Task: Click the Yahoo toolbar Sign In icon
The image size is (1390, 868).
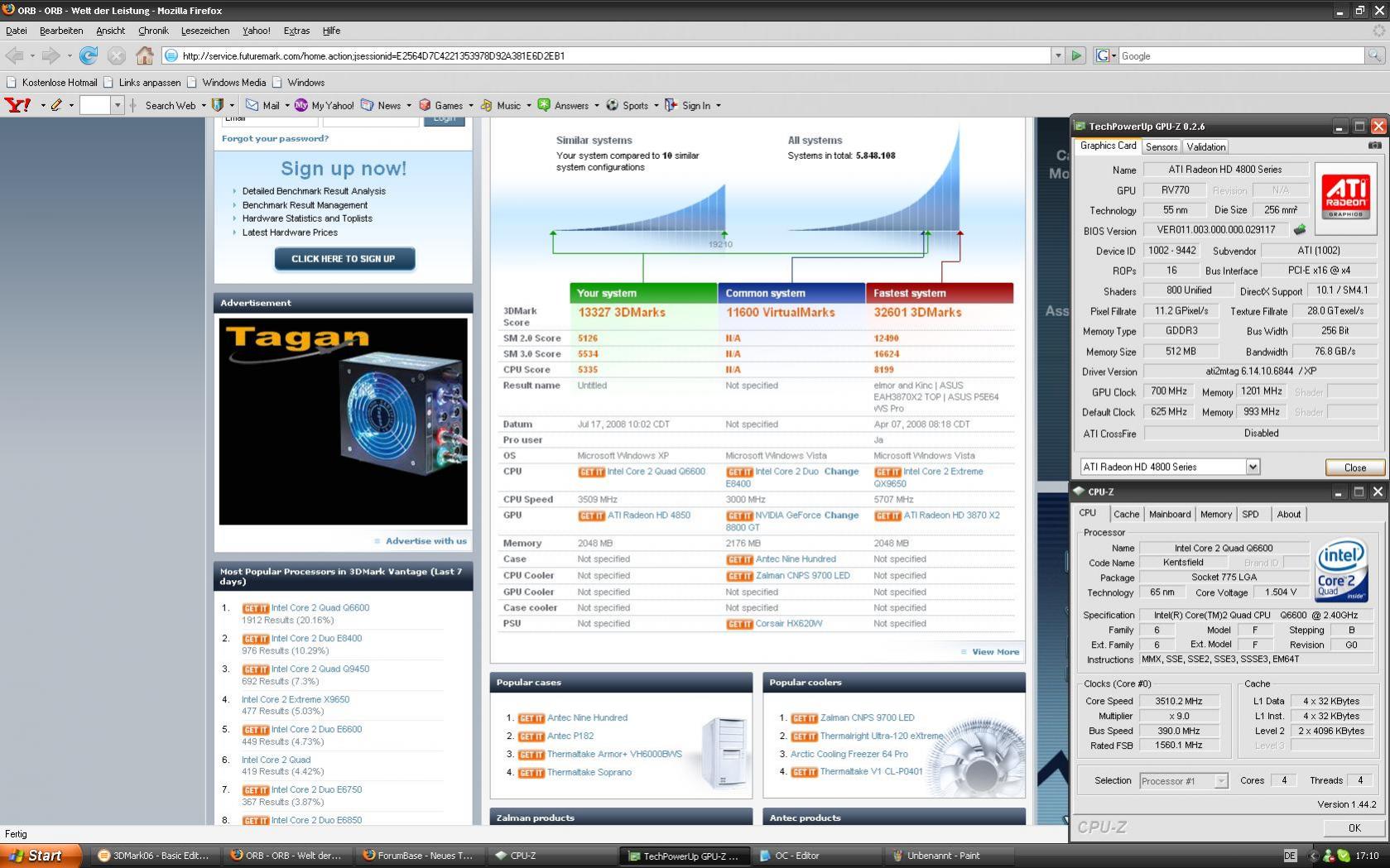Action: coord(671,105)
